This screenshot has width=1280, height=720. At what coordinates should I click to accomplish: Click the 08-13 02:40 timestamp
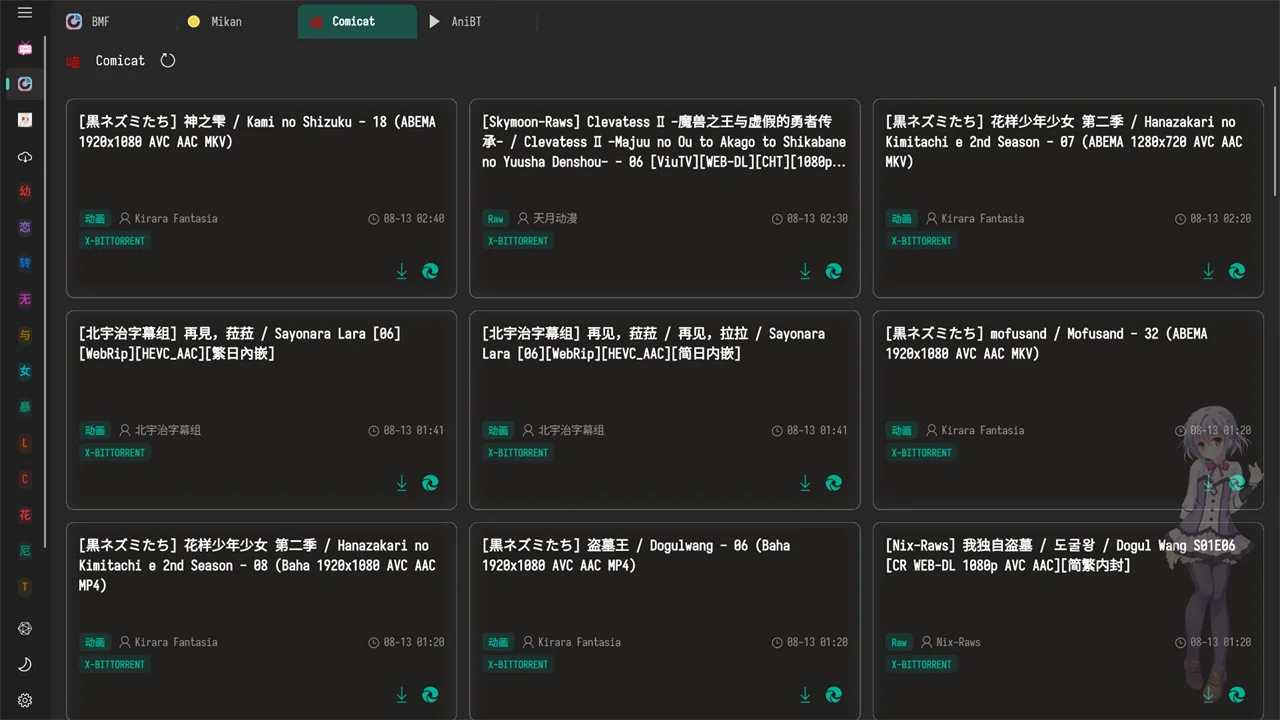point(414,218)
